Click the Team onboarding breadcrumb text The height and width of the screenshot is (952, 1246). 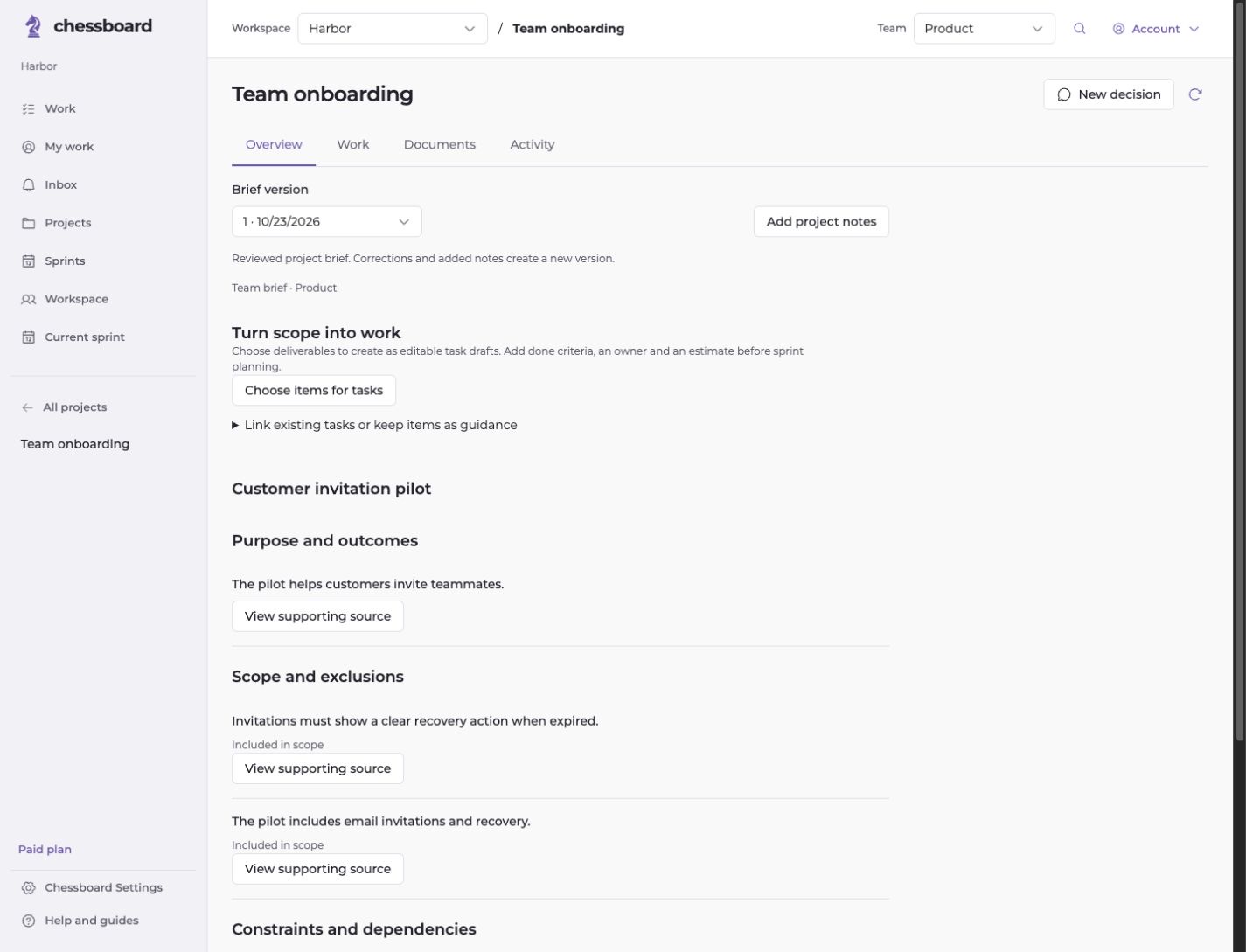[x=568, y=29]
